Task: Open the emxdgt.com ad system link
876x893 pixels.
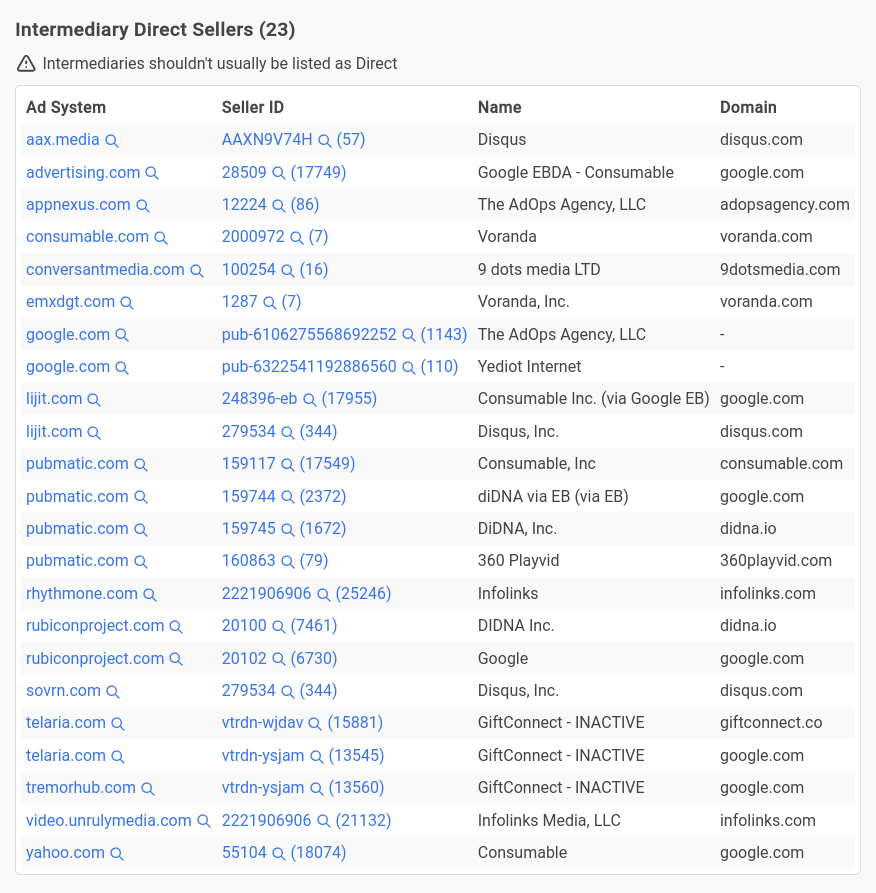Action: click(x=70, y=302)
